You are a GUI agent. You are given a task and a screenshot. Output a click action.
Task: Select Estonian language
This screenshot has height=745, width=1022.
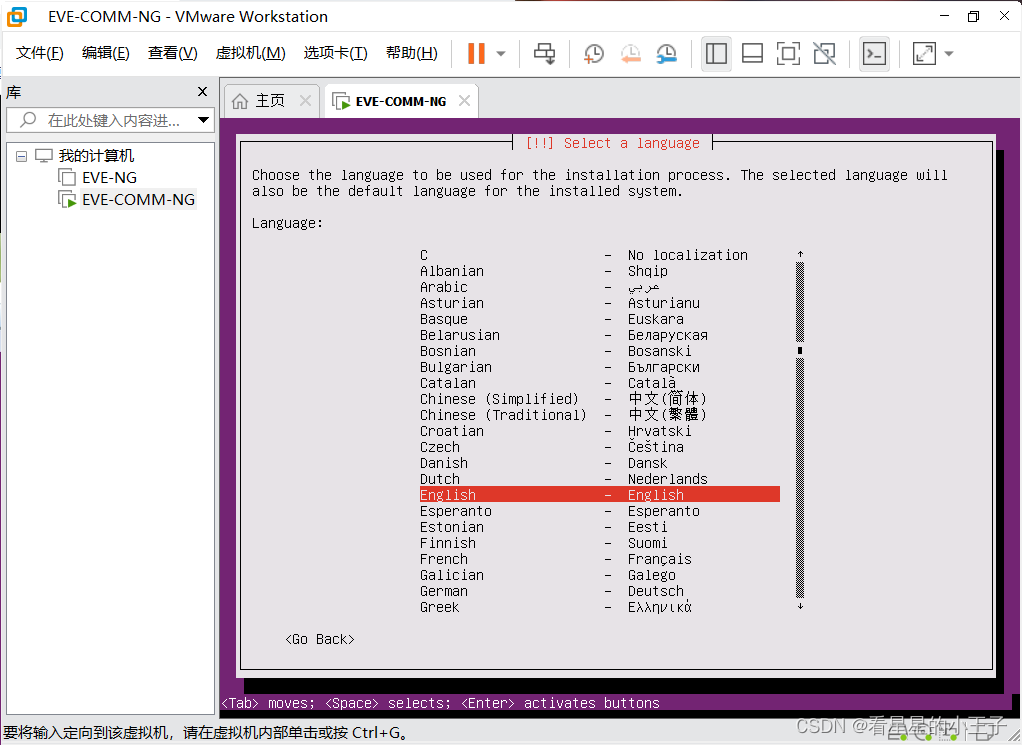(x=600, y=527)
